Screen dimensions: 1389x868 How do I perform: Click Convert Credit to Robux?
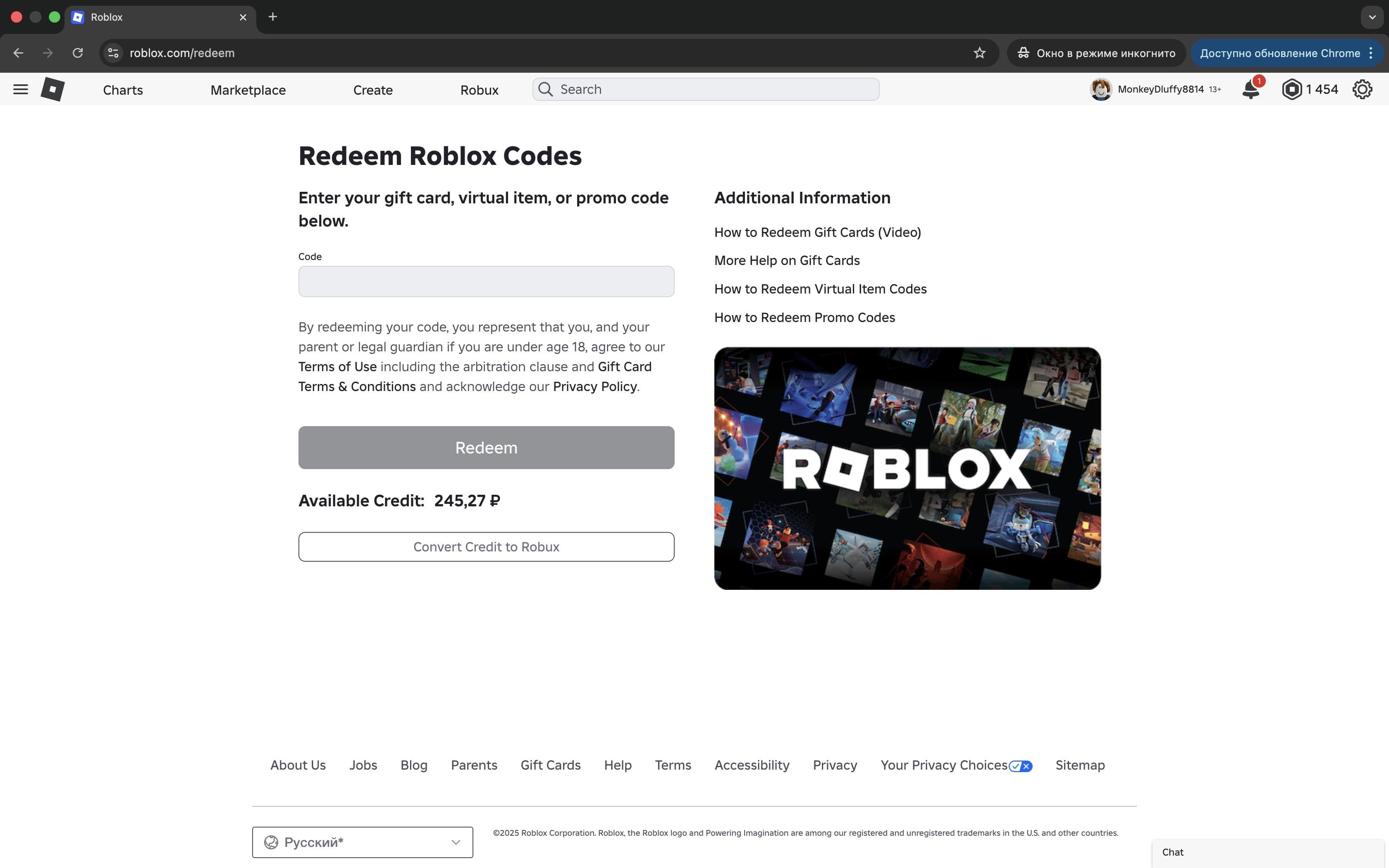click(x=486, y=546)
